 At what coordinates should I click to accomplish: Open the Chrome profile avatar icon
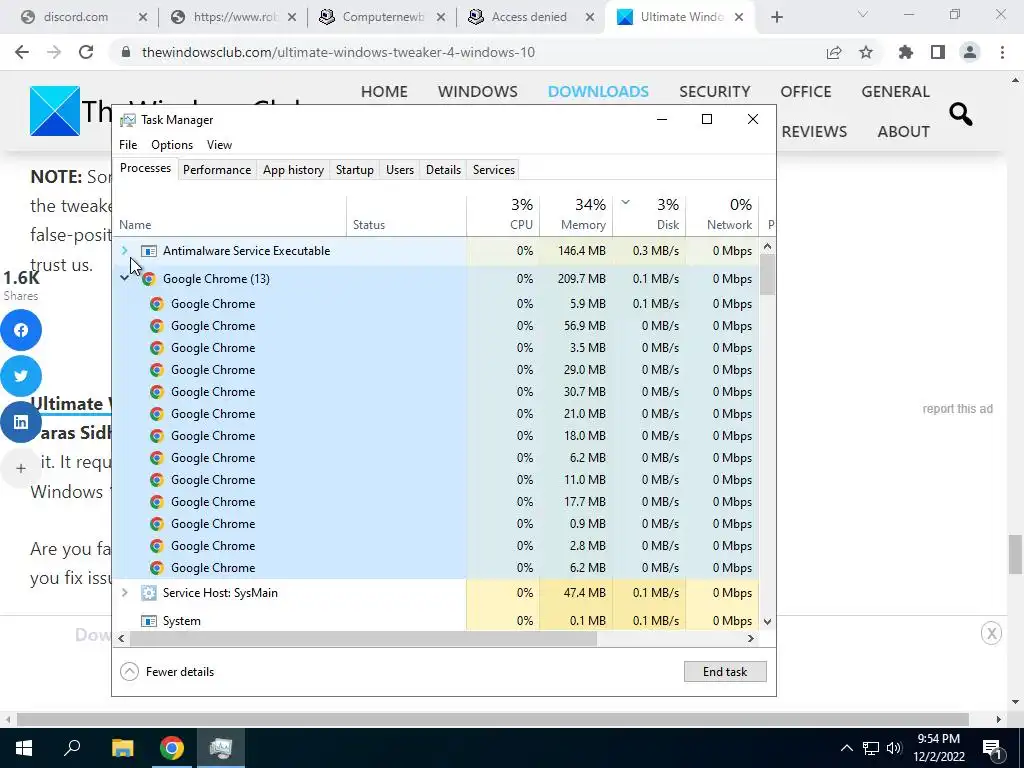pos(970,52)
